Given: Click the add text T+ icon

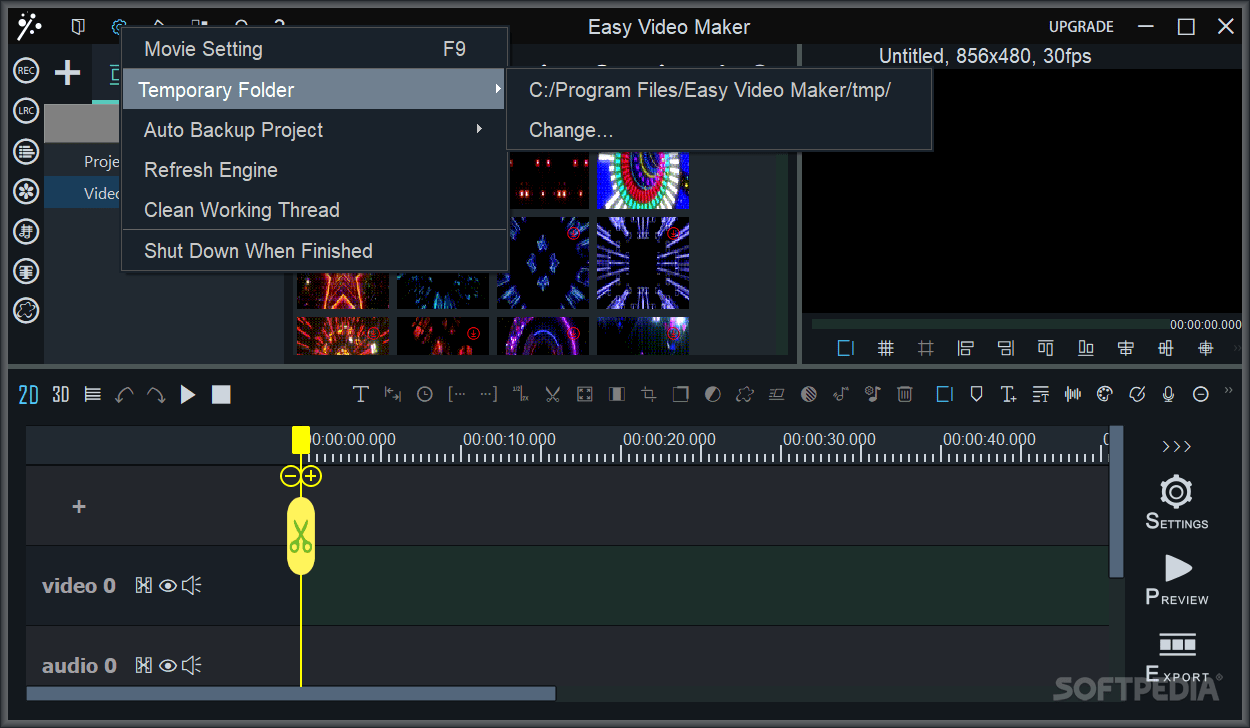Looking at the screenshot, I should pyautogui.click(x=1009, y=394).
